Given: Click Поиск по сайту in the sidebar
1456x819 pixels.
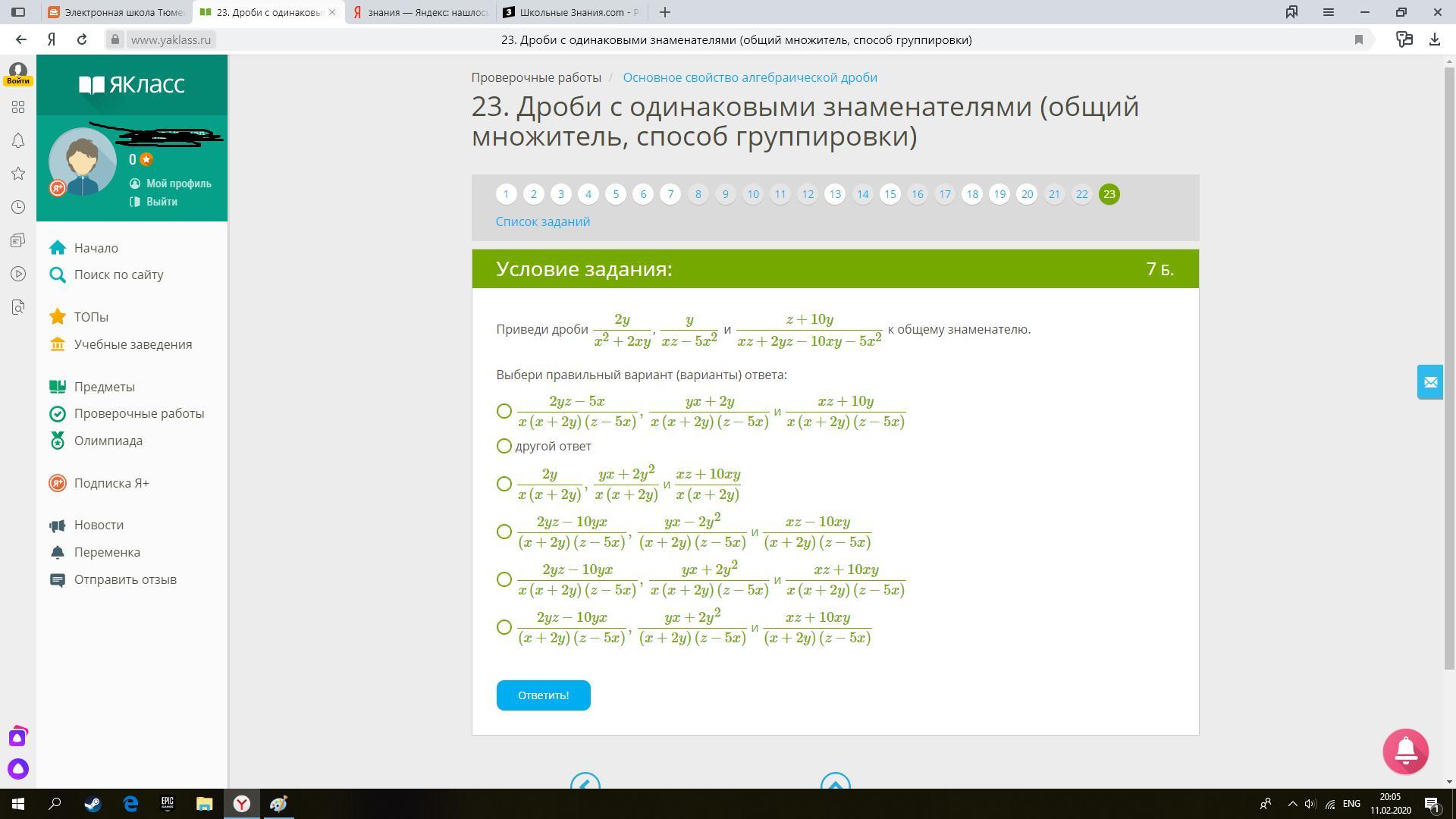Looking at the screenshot, I should (x=118, y=275).
